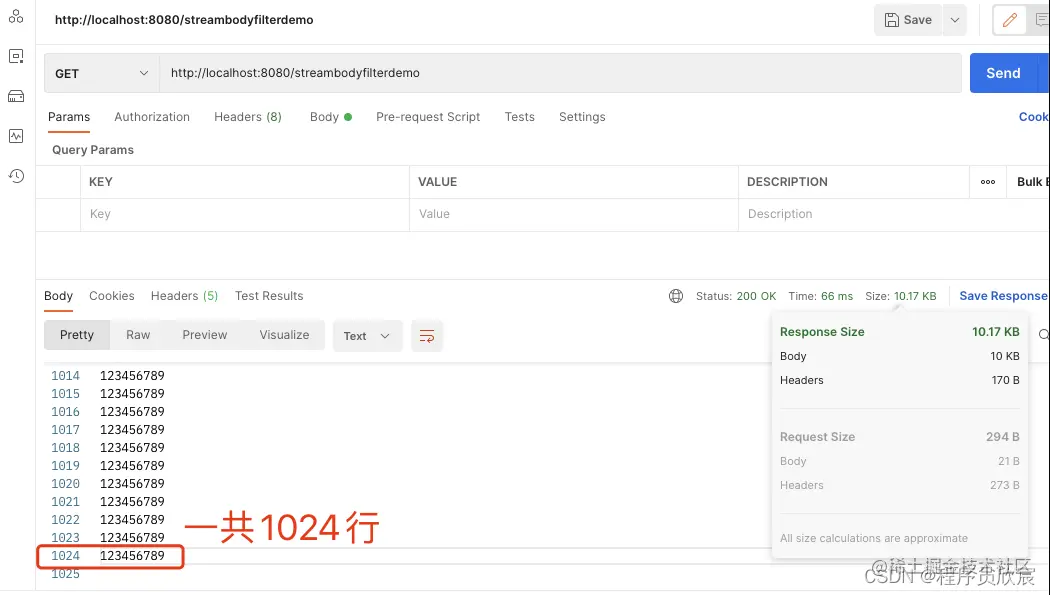Select the Preview view

pyautogui.click(x=205, y=335)
